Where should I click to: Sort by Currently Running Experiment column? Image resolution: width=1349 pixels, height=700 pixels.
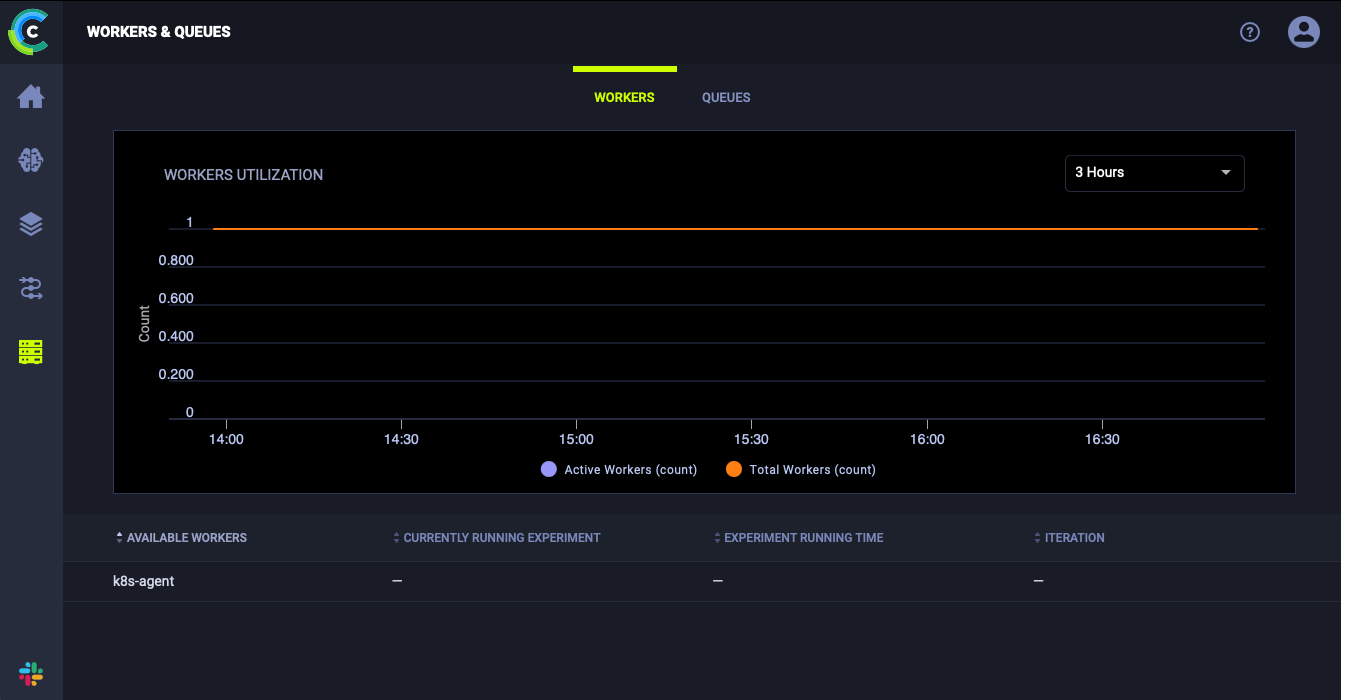[x=501, y=538]
